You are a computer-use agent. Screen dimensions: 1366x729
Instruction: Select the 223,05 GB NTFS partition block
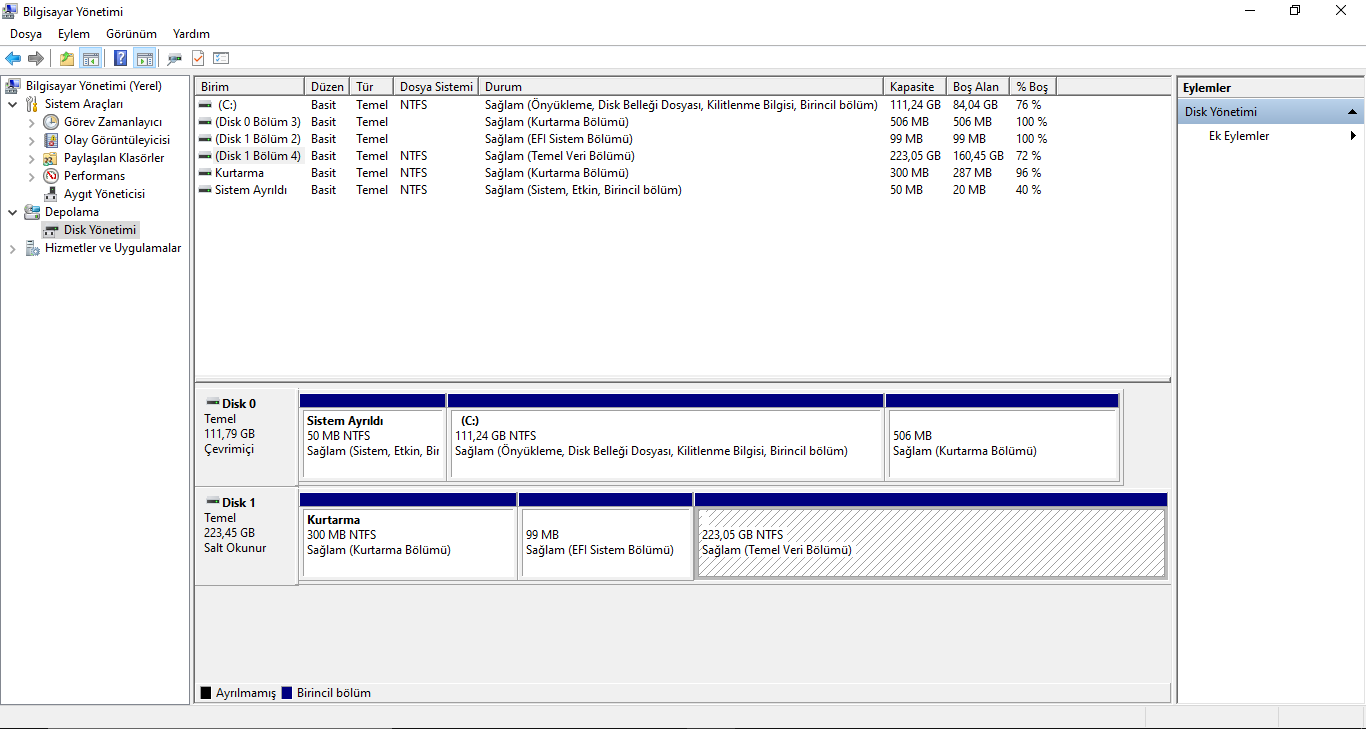coord(930,543)
